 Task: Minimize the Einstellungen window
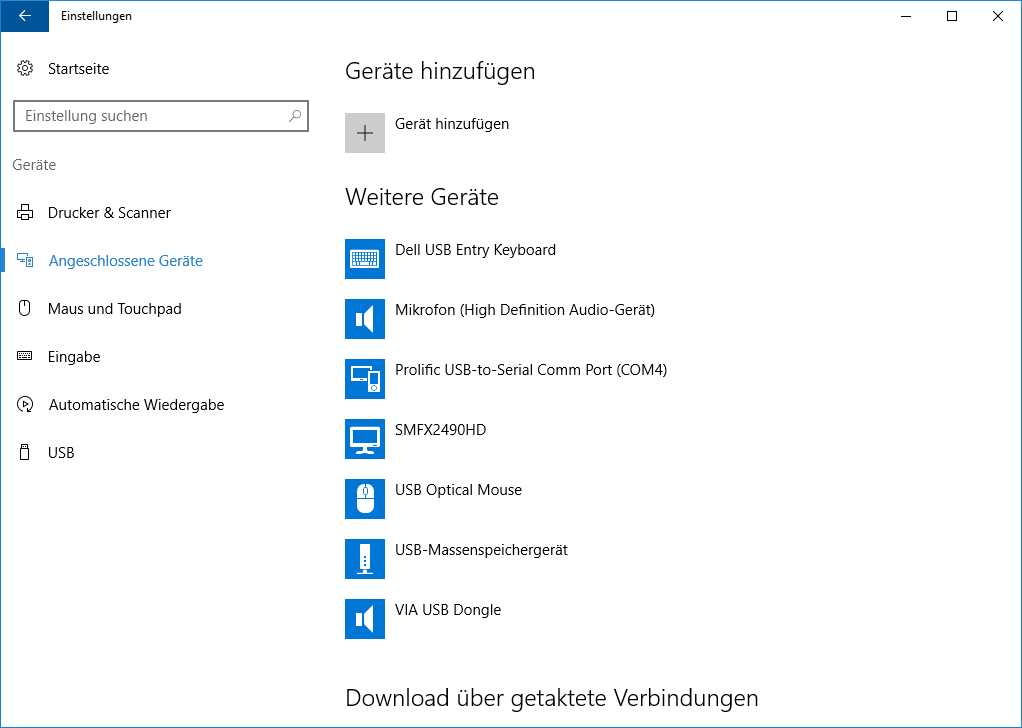(x=906, y=16)
